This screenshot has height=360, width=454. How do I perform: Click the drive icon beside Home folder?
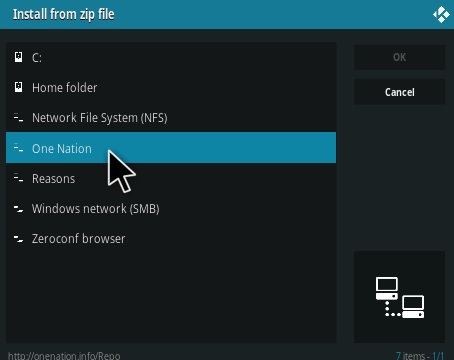pos(19,87)
